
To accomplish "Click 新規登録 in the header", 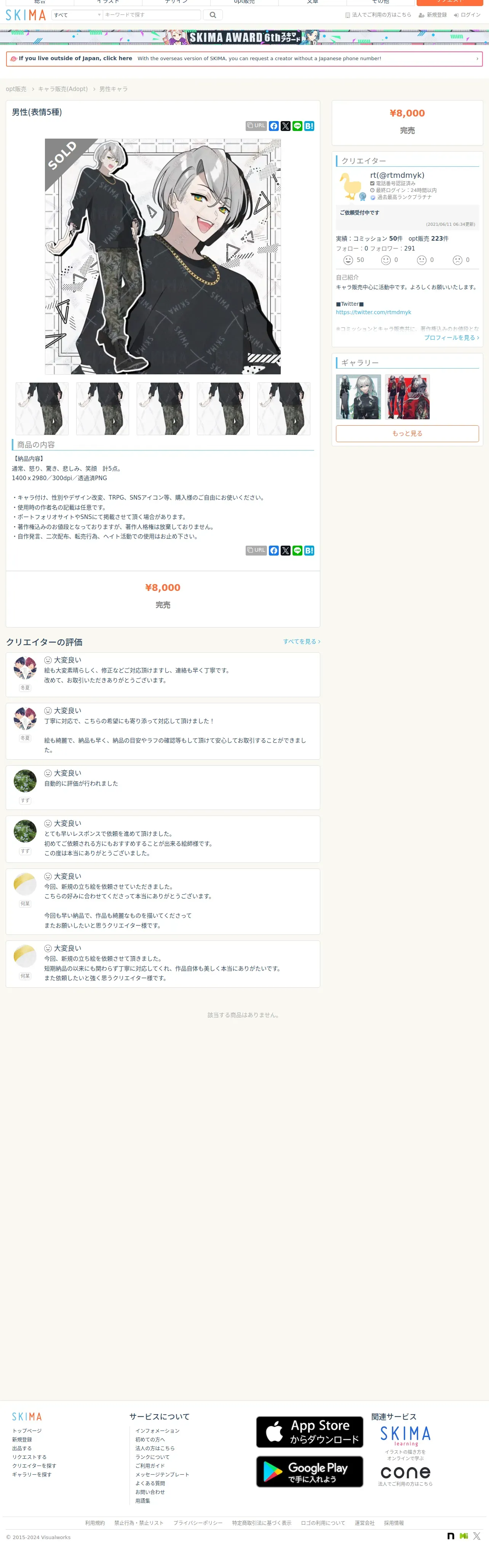I will [x=432, y=14].
